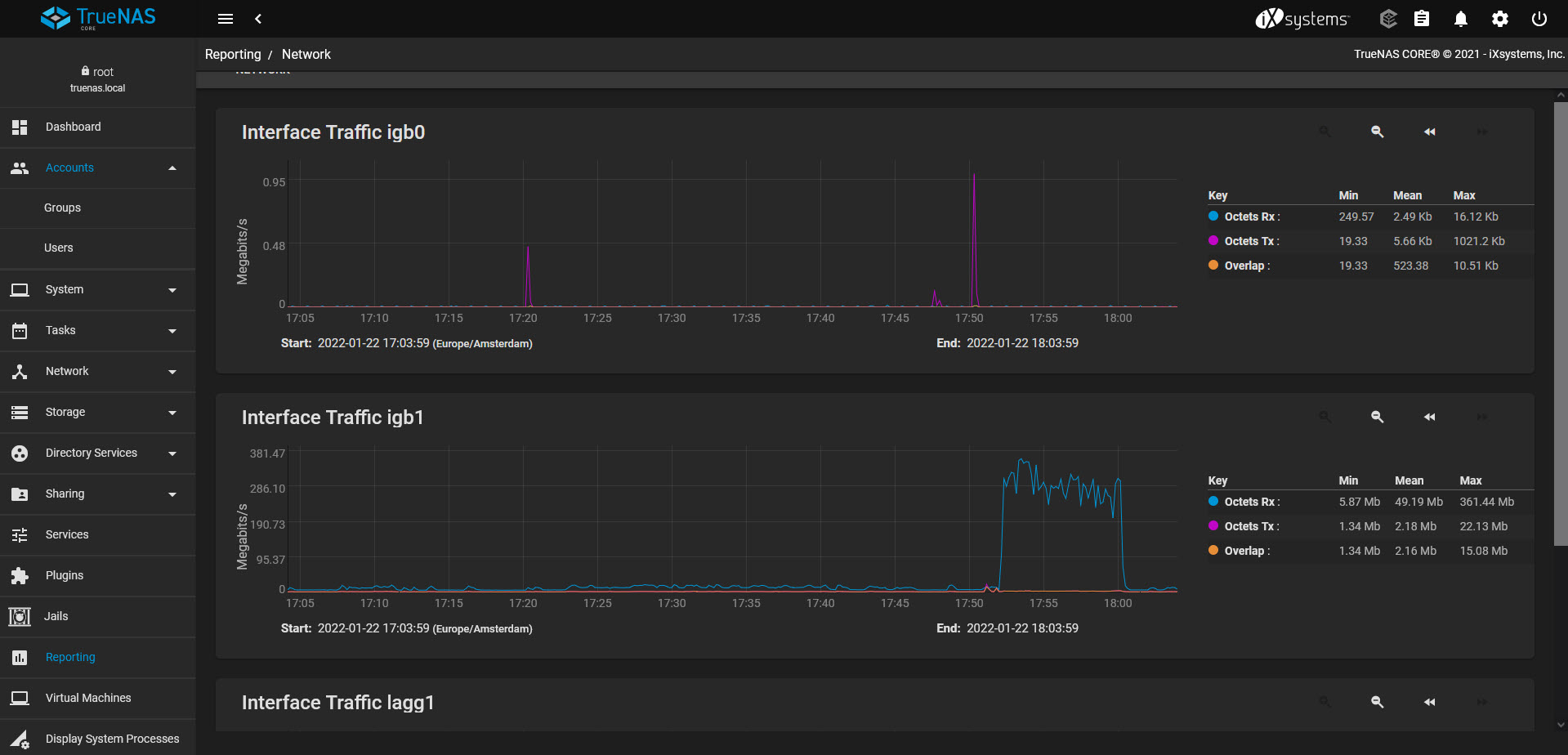Step back the igb0 graph timeframe

coord(1430,132)
